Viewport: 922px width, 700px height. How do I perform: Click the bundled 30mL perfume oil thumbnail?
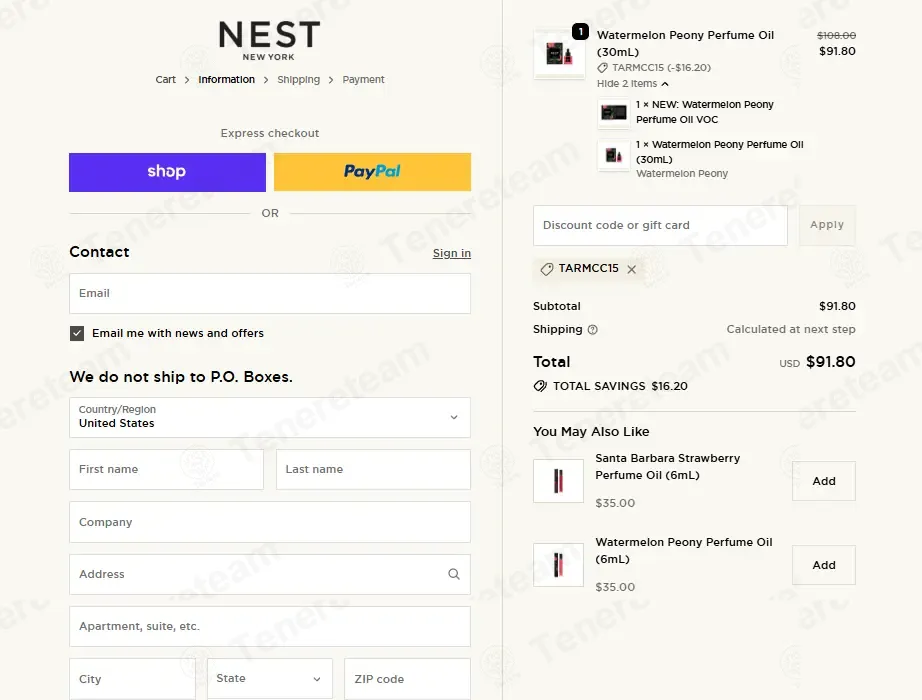point(614,155)
